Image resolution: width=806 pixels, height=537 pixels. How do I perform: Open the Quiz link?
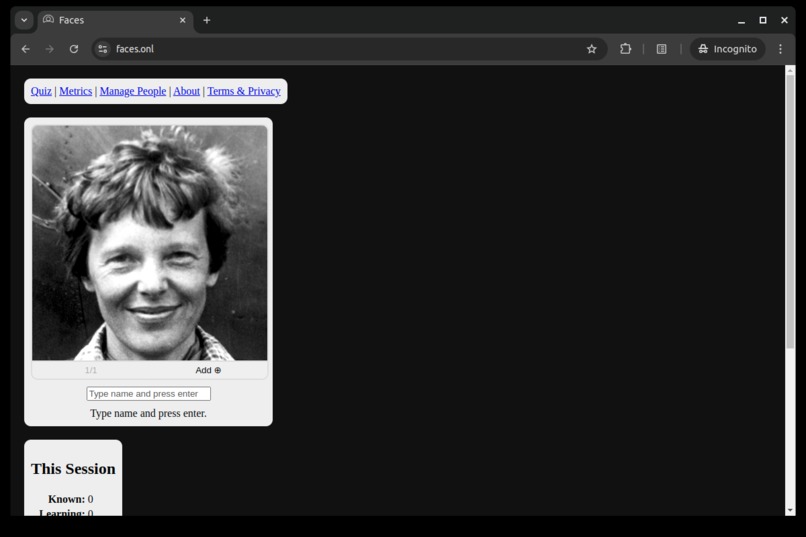[41, 91]
